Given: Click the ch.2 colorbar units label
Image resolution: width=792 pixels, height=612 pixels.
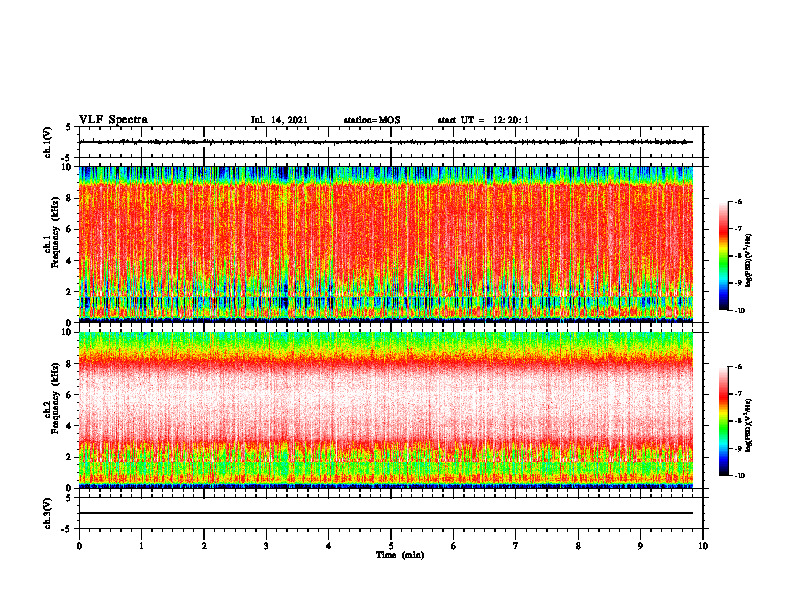Looking at the screenshot, I should (748, 425).
